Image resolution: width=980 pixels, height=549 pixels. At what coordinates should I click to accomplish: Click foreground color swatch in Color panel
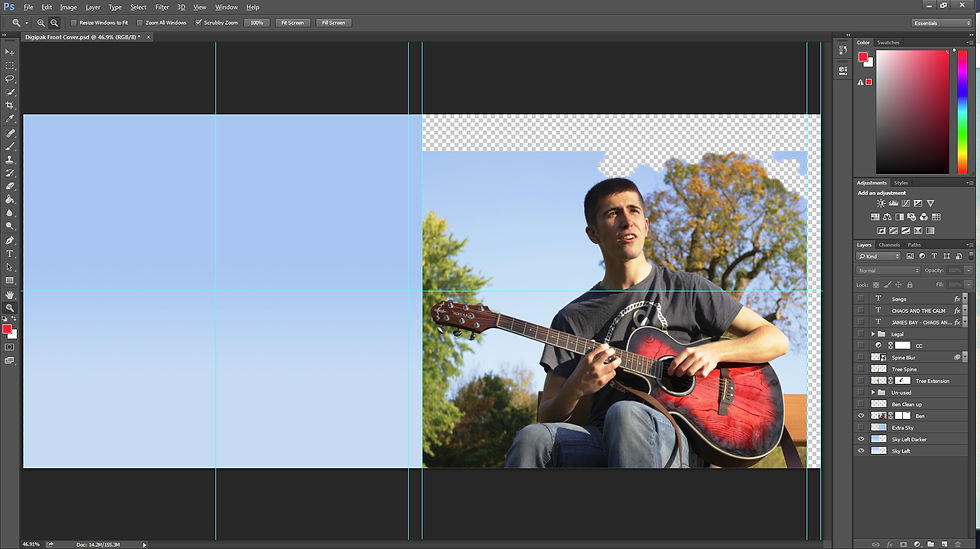[862, 57]
